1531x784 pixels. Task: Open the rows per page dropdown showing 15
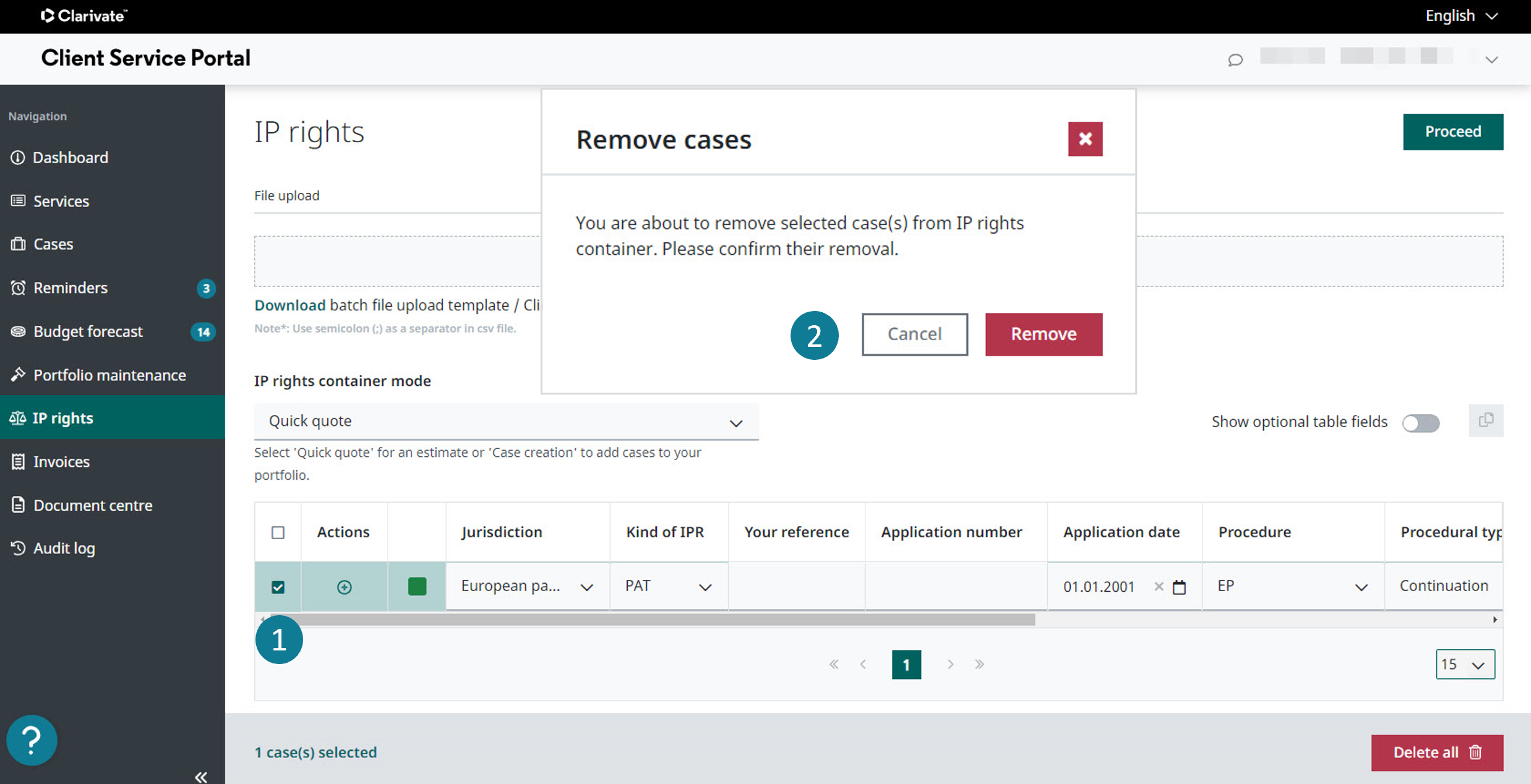point(1465,664)
